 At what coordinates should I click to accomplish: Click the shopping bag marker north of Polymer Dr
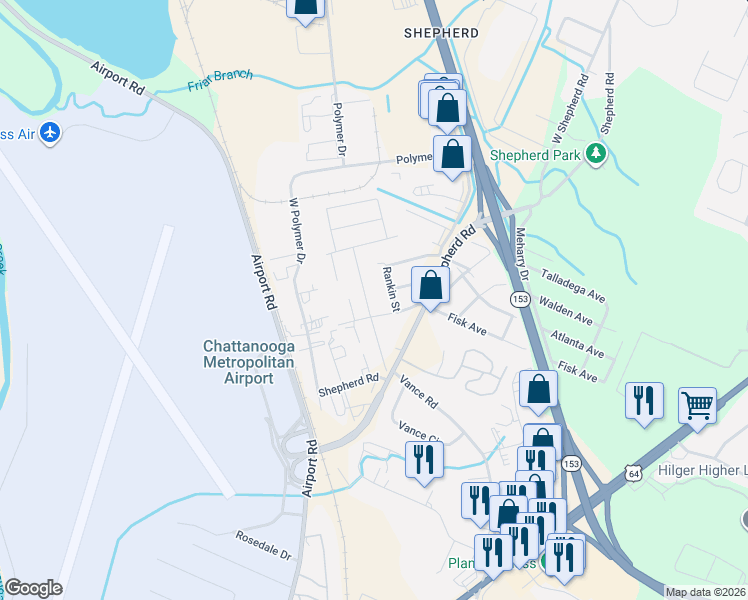coord(305,10)
